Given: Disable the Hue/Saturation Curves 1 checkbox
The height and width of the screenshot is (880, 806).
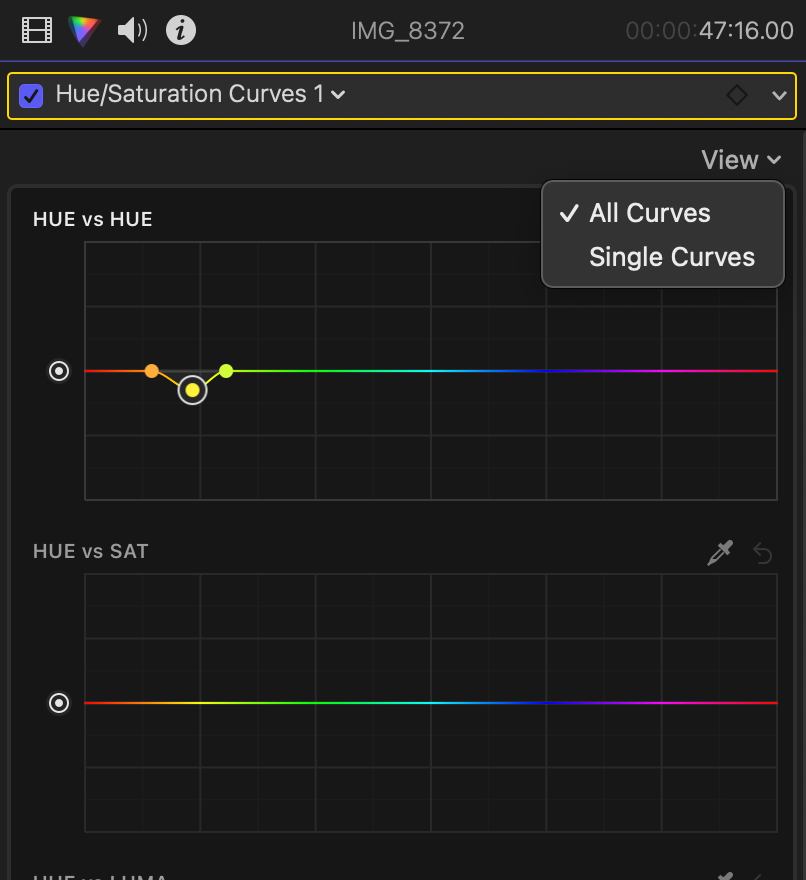Looking at the screenshot, I should pos(32,95).
